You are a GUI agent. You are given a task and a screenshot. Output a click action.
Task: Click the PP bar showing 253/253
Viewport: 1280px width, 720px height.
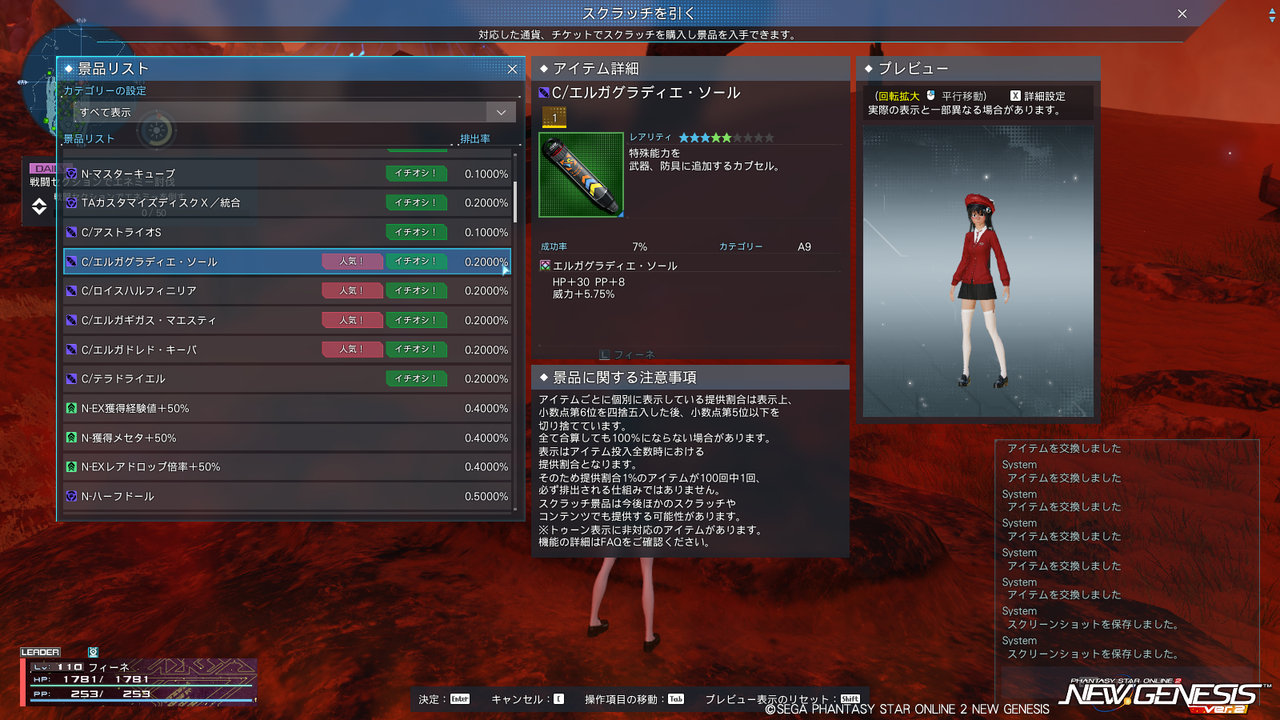[x=142, y=693]
